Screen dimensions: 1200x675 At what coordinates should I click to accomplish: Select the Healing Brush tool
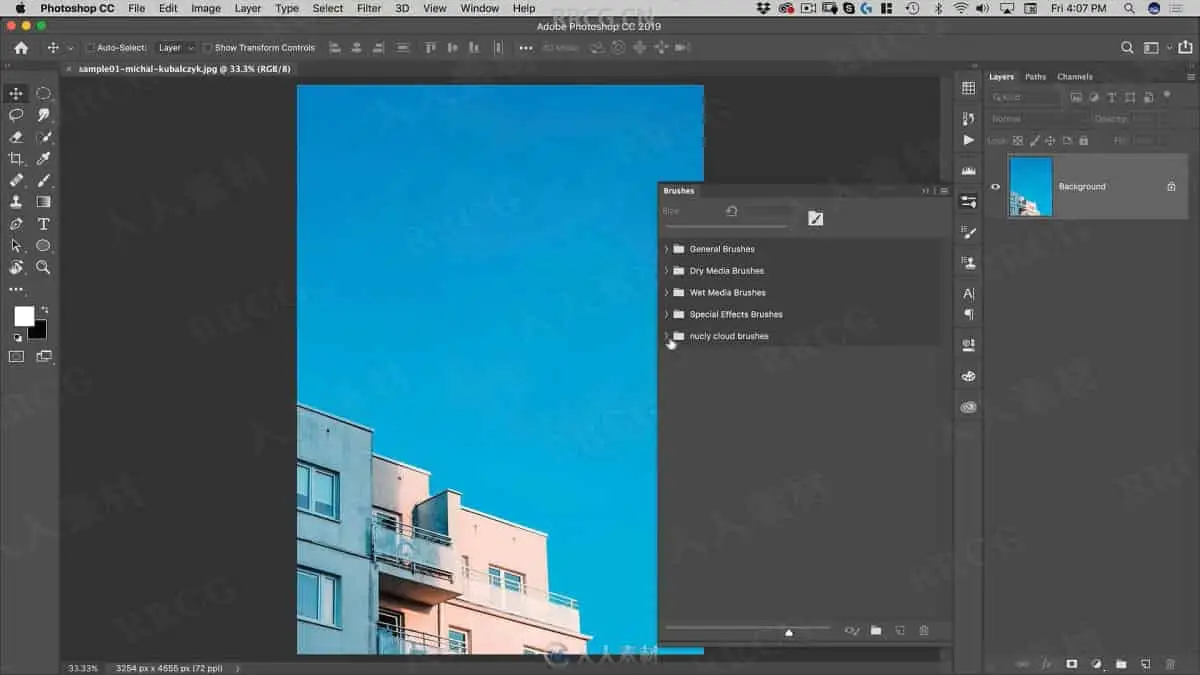[x=16, y=181]
